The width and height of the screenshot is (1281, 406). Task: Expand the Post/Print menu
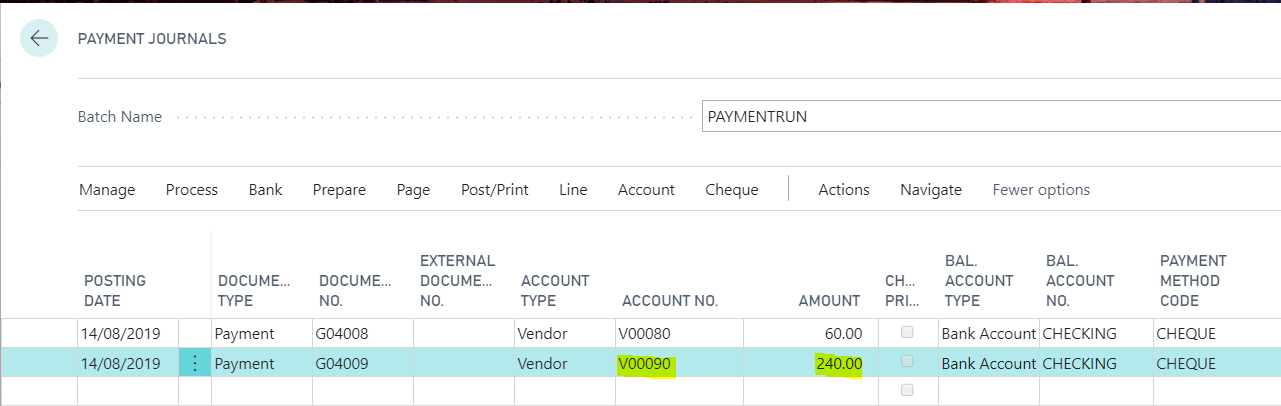click(x=494, y=190)
